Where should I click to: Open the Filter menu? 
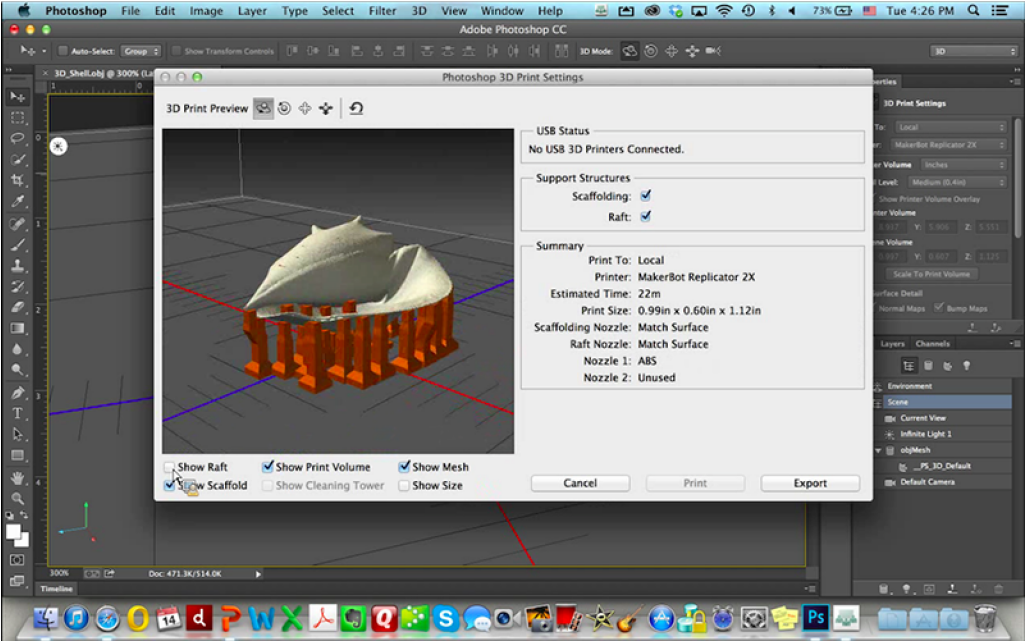(x=382, y=10)
